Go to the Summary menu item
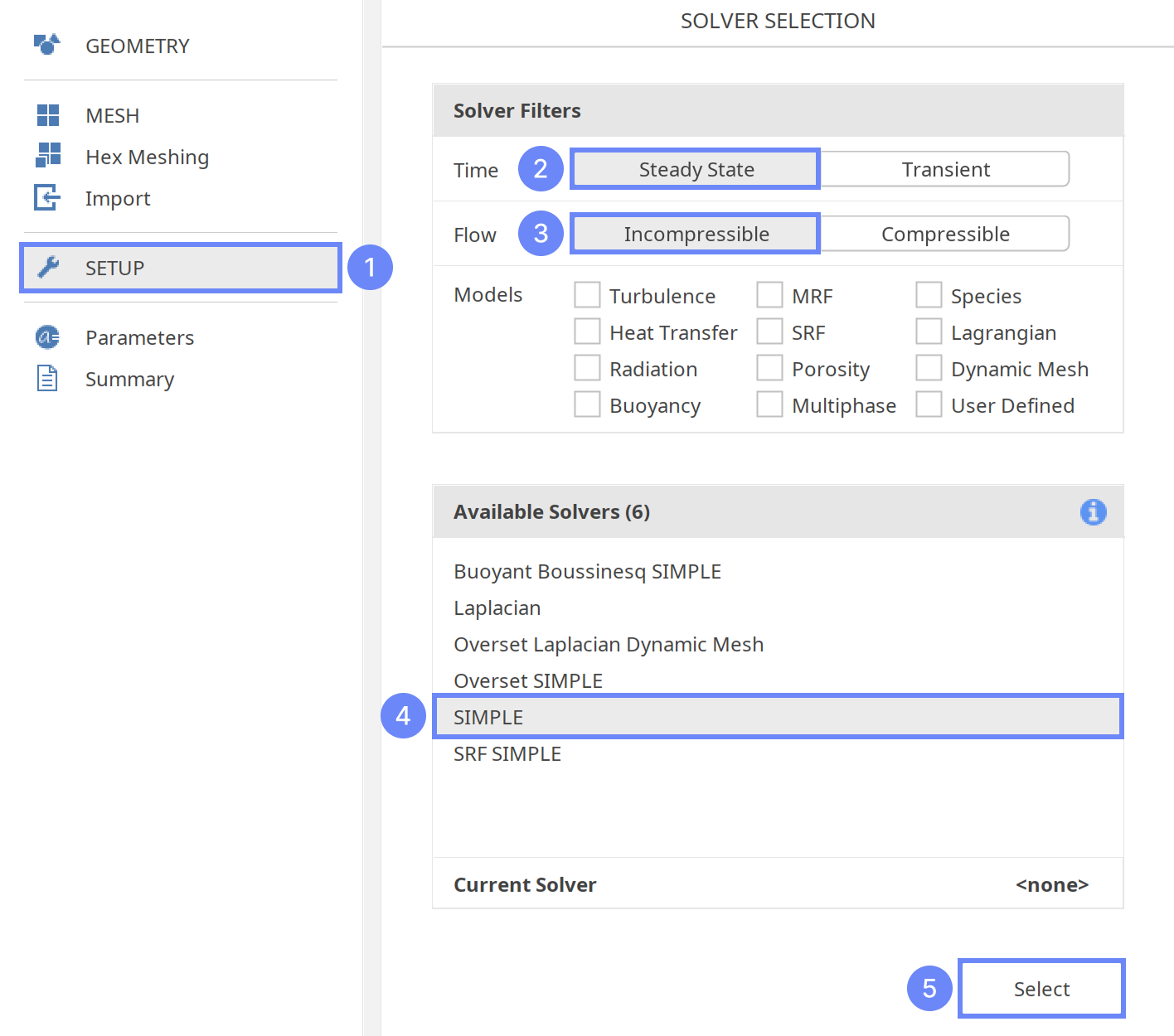 (x=129, y=380)
